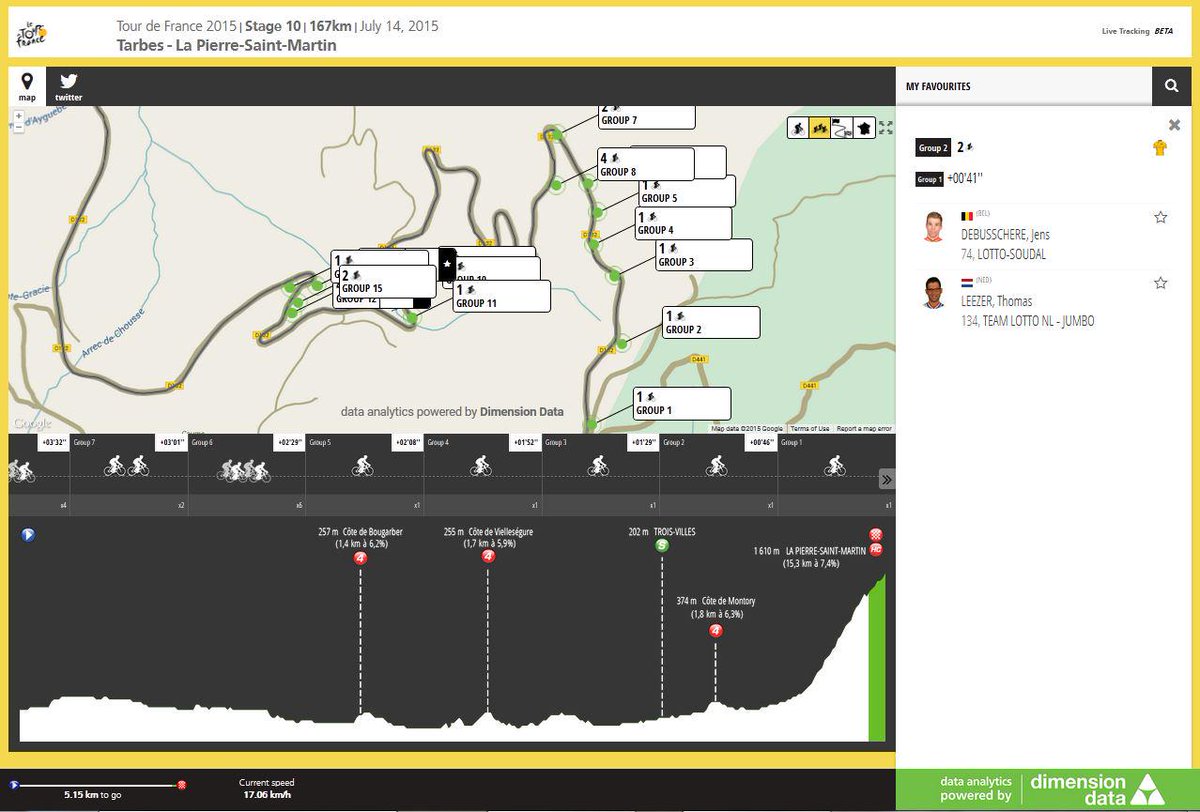Expand the map to fullscreen
The width and height of the screenshot is (1200, 812).
[885, 128]
